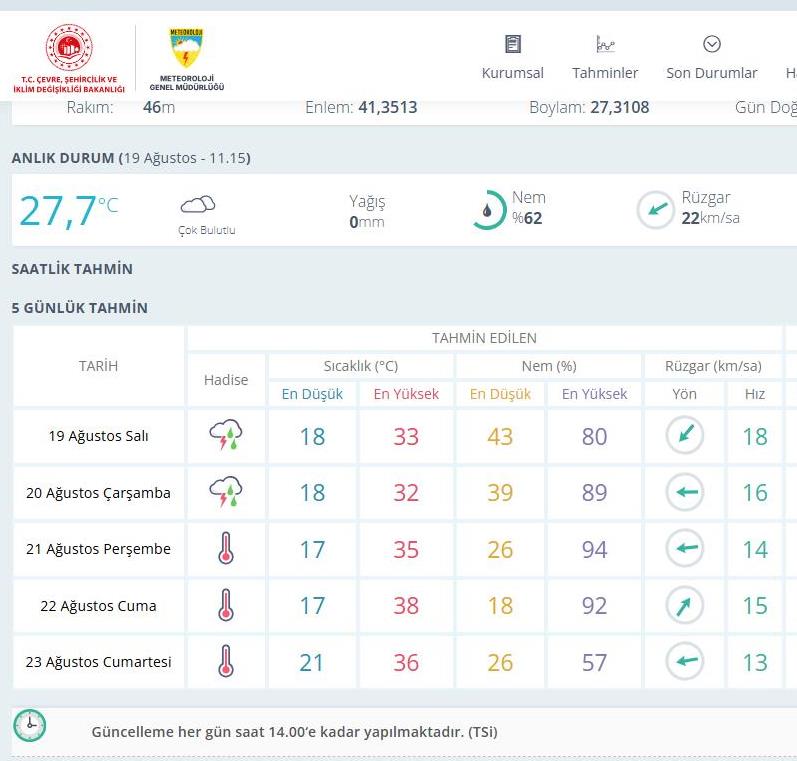
Task: Click the 5 Günlük Tahmin heading
Action: coord(80,308)
